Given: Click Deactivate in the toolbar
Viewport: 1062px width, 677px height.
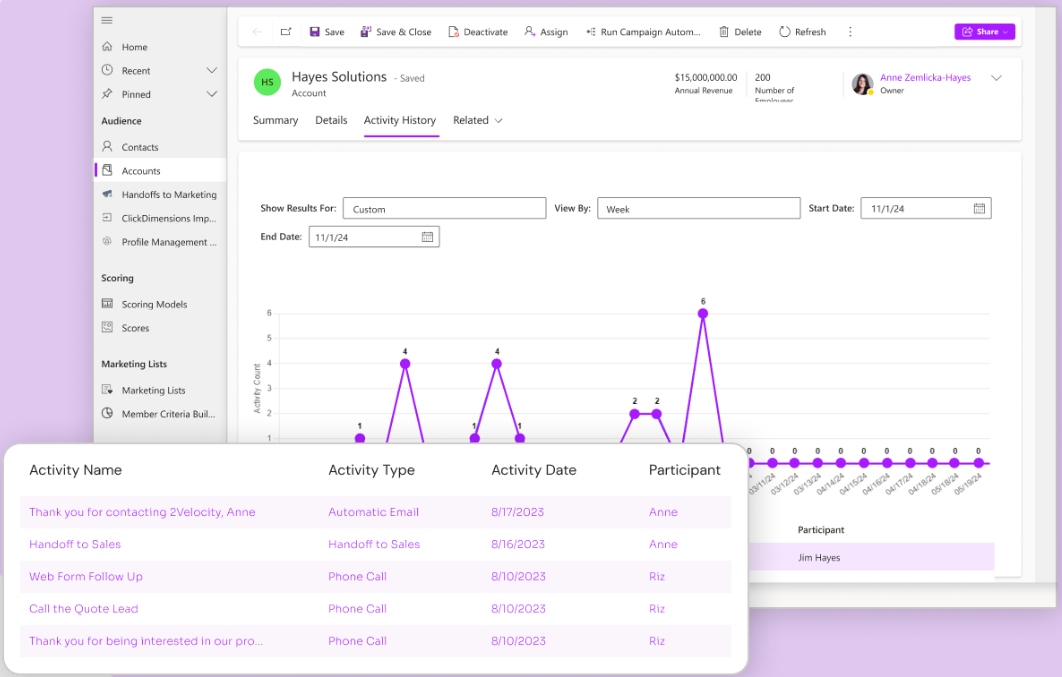Looking at the screenshot, I should coord(477,32).
